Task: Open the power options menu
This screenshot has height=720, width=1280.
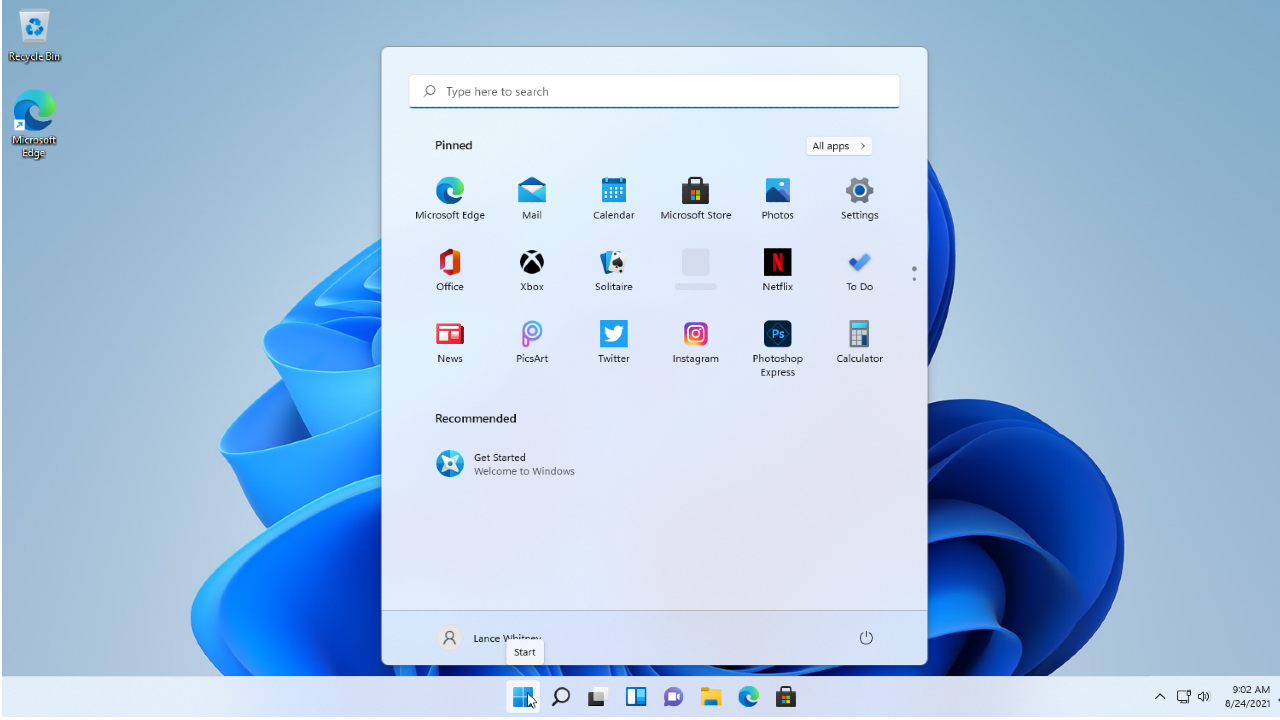Action: (866, 637)
